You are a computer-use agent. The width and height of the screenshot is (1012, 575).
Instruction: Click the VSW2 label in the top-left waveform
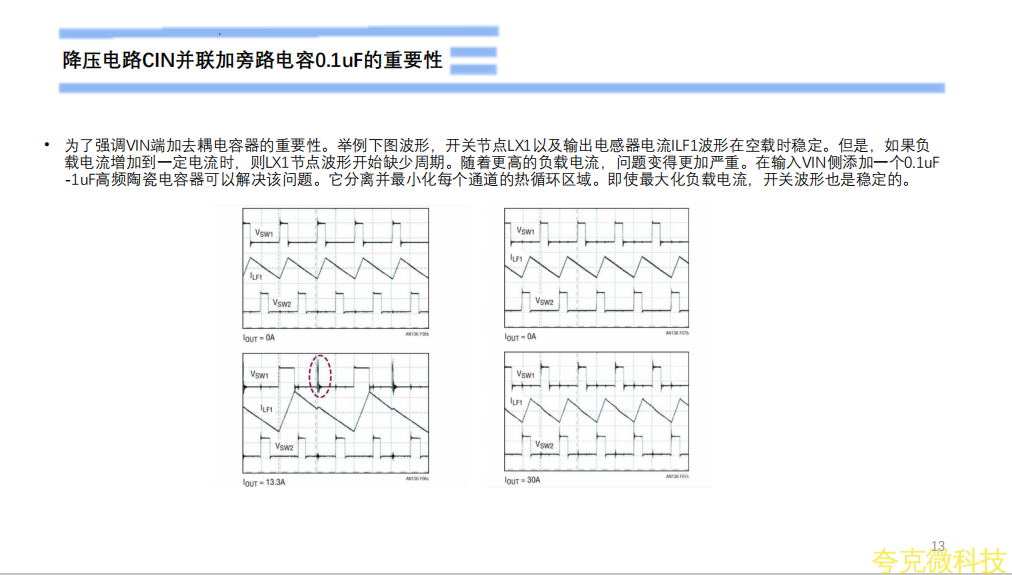tap(283, 303)
